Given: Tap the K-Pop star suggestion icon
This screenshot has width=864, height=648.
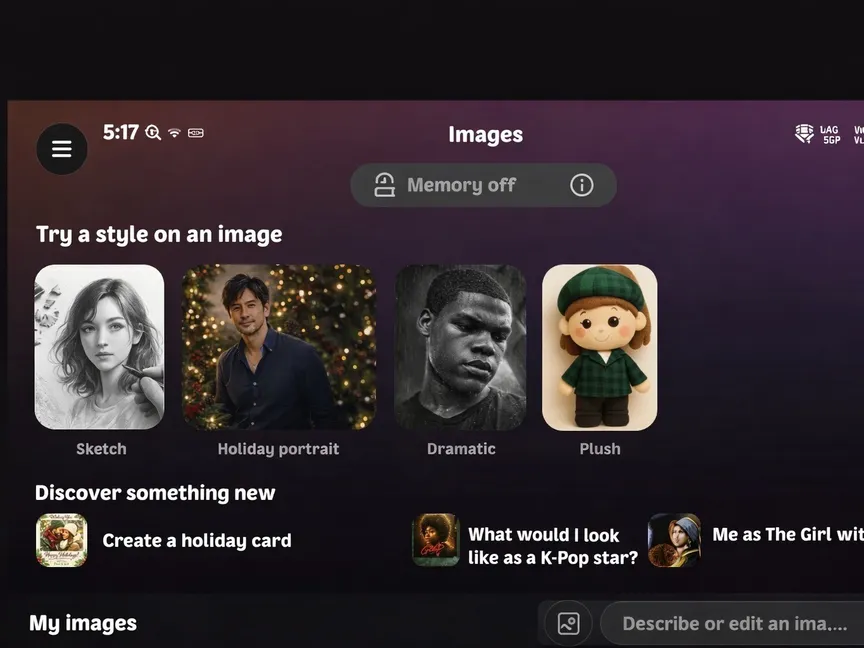Looking at the screenshot, I should click(436, 541).
